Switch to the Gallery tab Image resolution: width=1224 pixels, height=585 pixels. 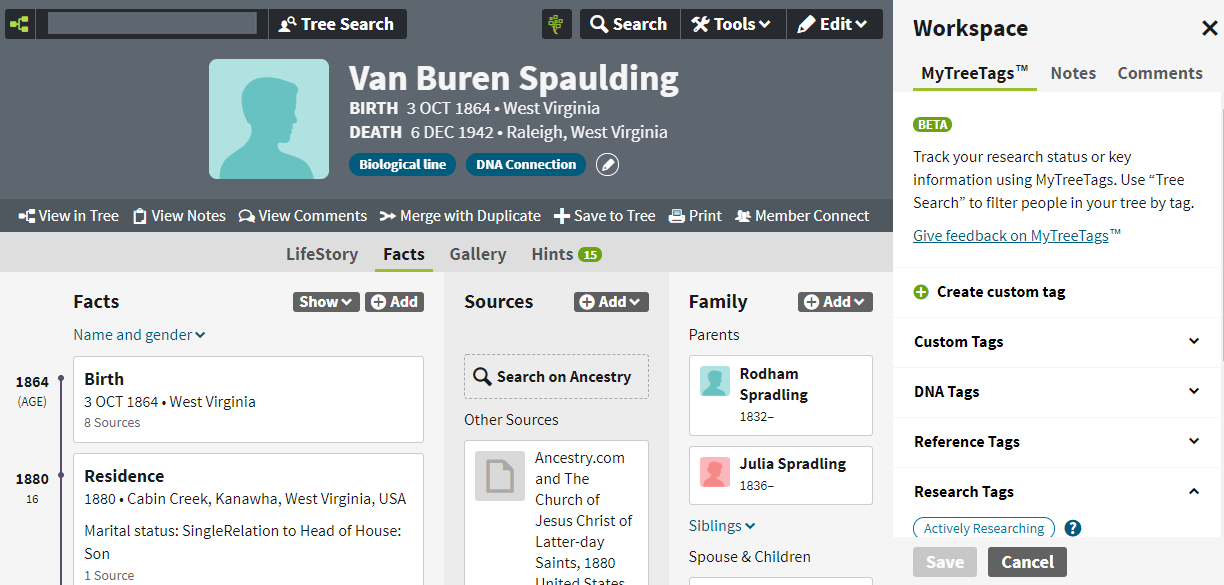478,254
